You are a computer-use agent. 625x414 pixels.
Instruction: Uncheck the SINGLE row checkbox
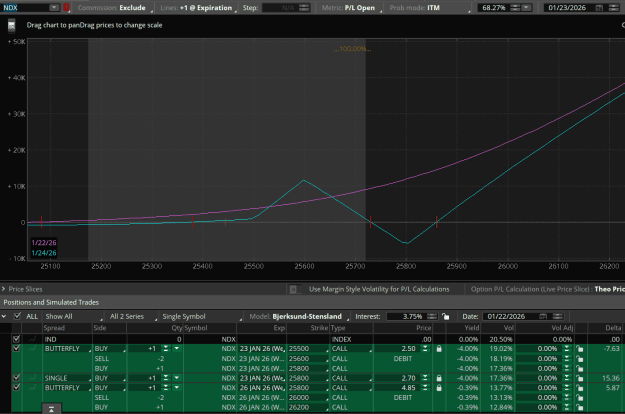[16, 377]
